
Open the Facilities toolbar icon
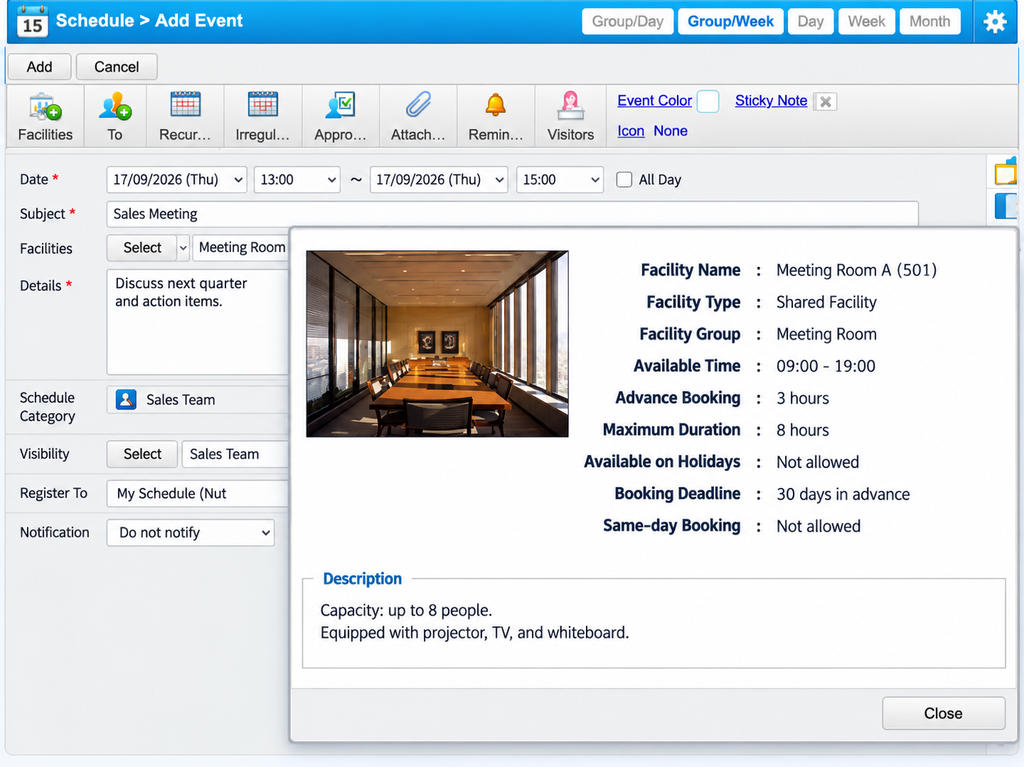pos(45,116)
